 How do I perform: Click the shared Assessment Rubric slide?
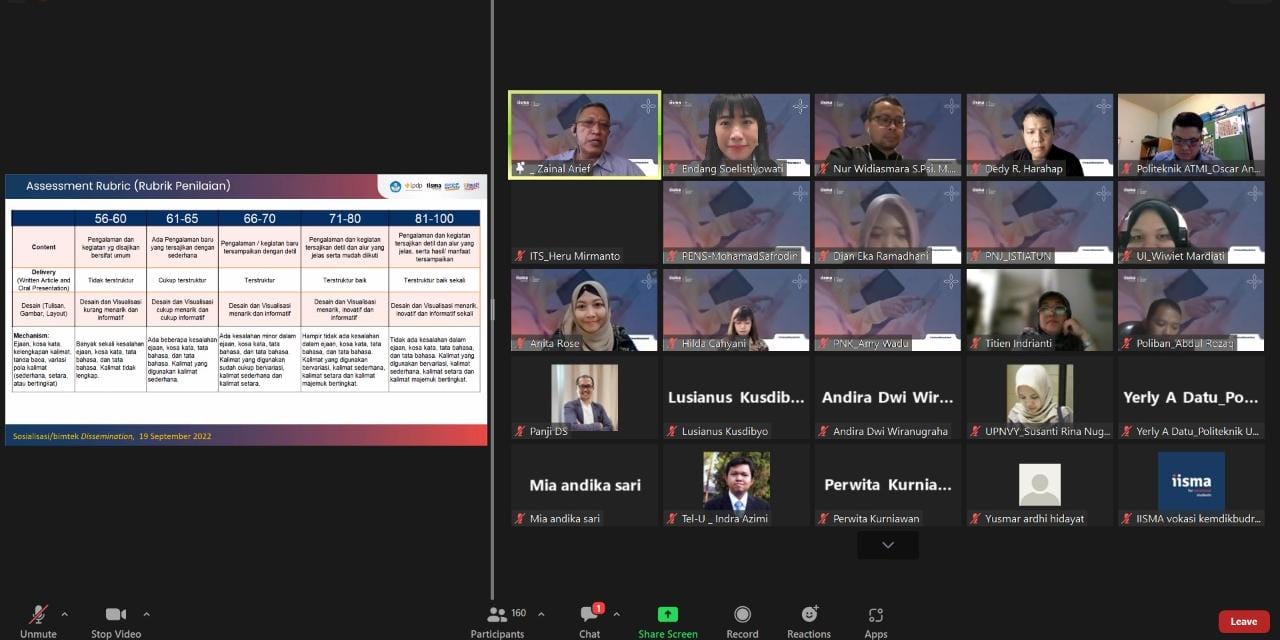(x=246, y=310)
